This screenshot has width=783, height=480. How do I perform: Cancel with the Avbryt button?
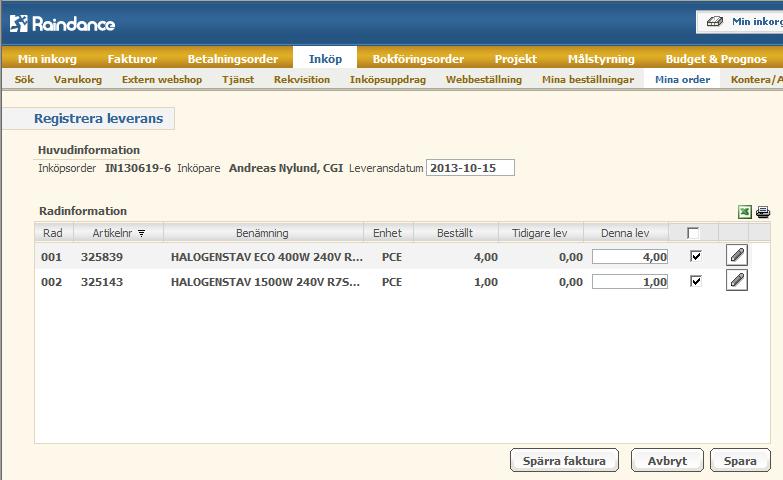pyautogui.click(x=667, y=461)
